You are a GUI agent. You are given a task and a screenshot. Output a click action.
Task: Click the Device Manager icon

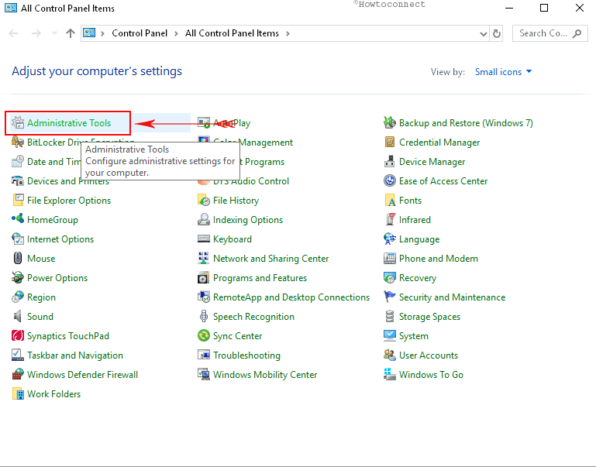tap(390, 161)
